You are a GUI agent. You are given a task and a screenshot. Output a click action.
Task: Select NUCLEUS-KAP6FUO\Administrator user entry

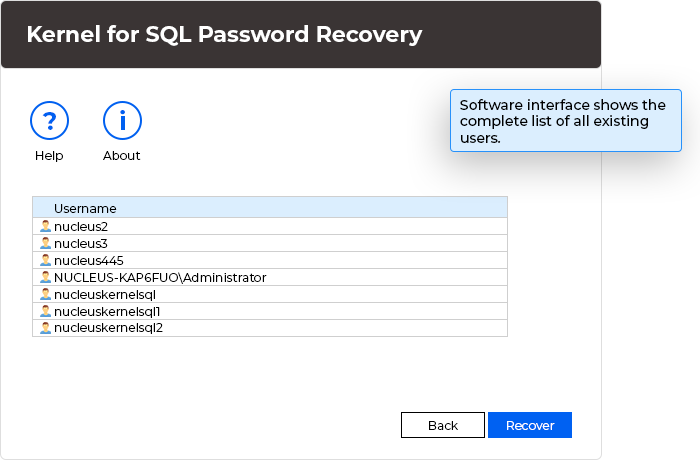[270, 277]
